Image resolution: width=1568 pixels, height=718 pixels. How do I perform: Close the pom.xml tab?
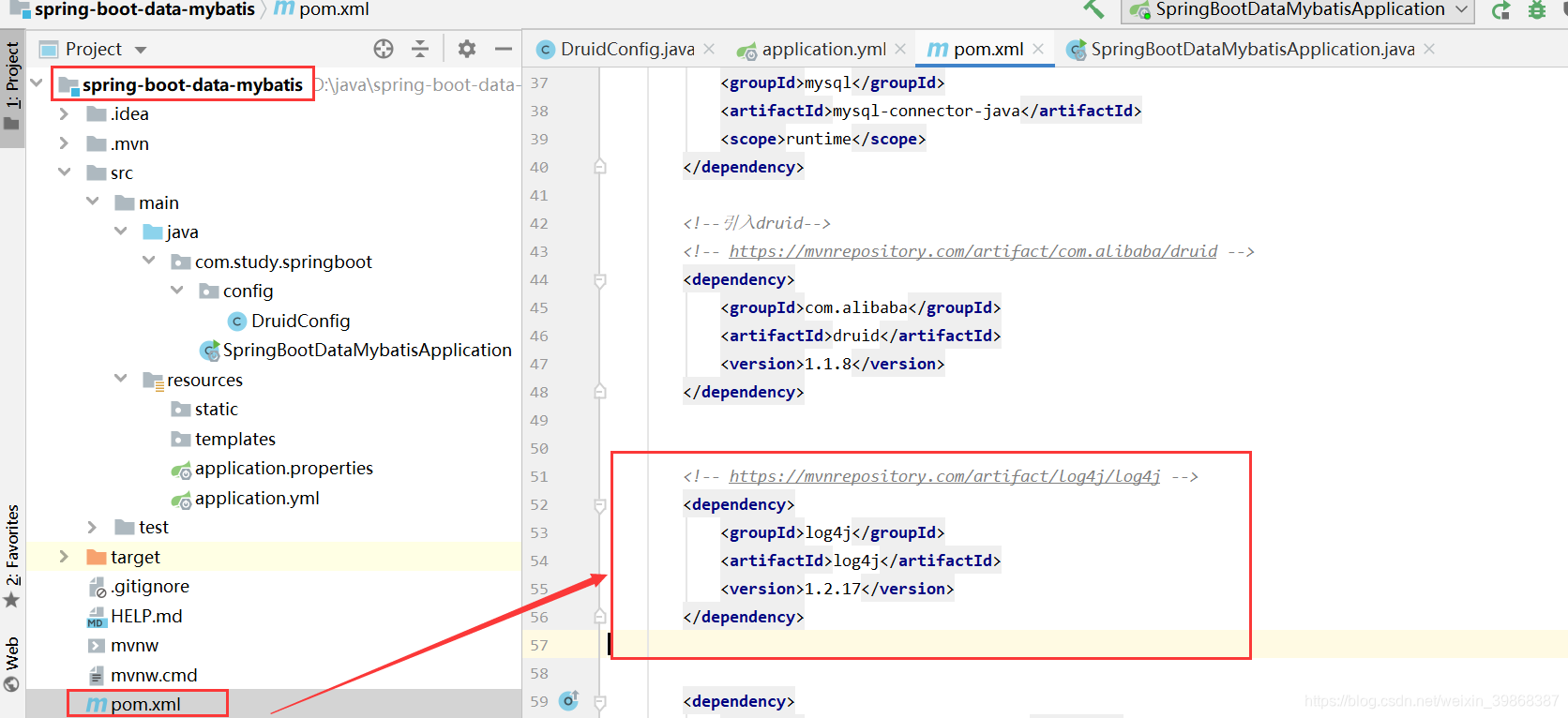pyautogui.click(x=1038, y=49)
